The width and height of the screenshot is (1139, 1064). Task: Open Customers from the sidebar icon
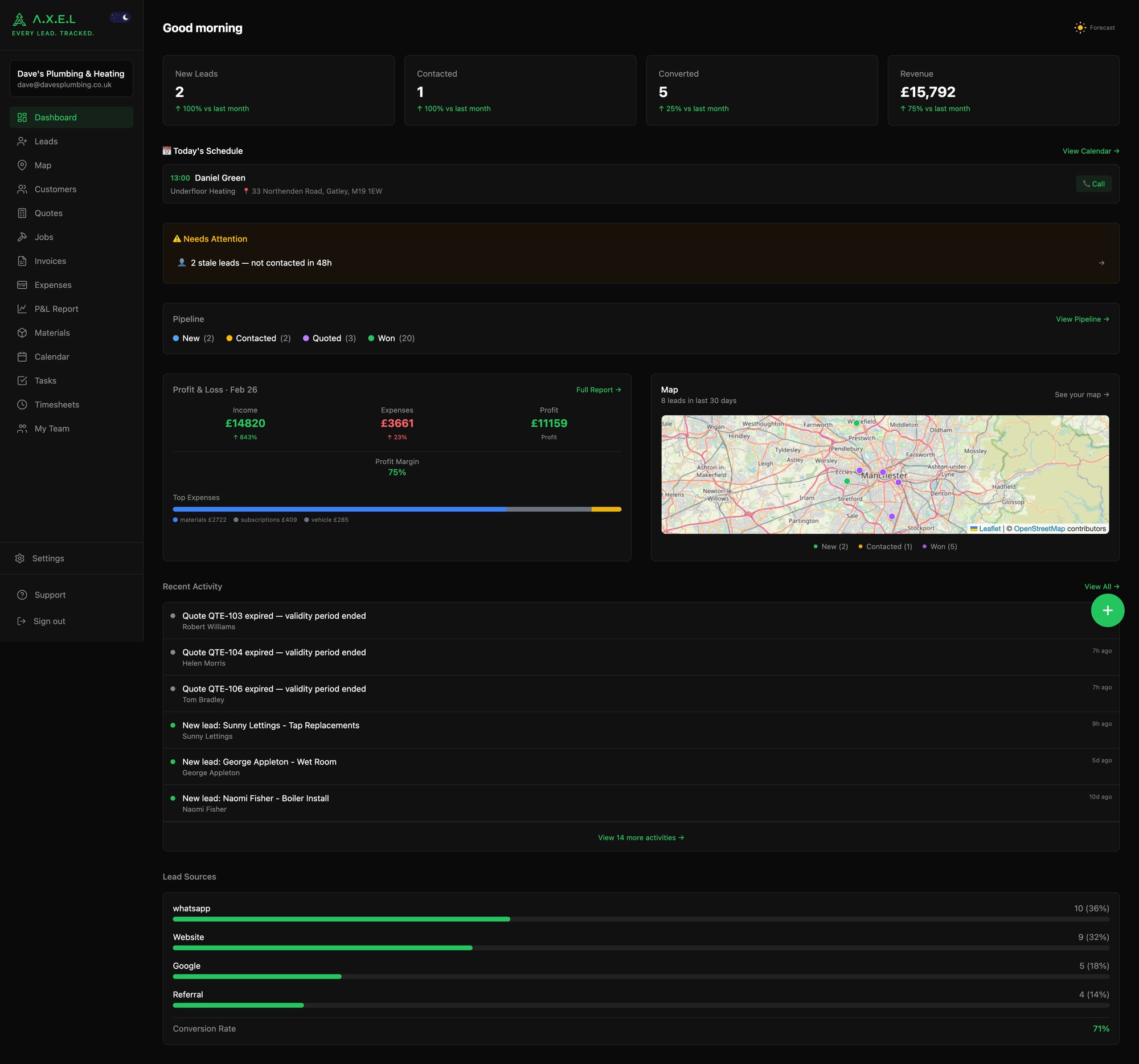coord(22,189)
